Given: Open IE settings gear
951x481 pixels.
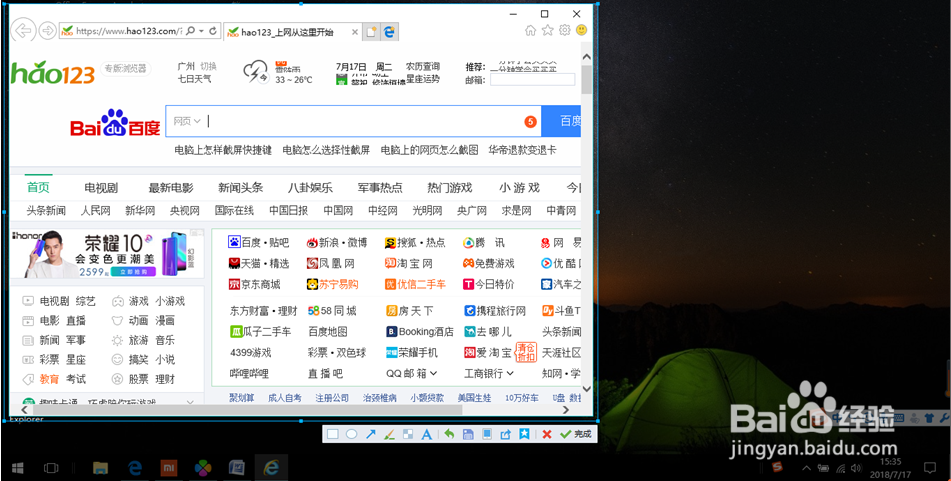Looking at the screenshot, I should click(565, 30).
